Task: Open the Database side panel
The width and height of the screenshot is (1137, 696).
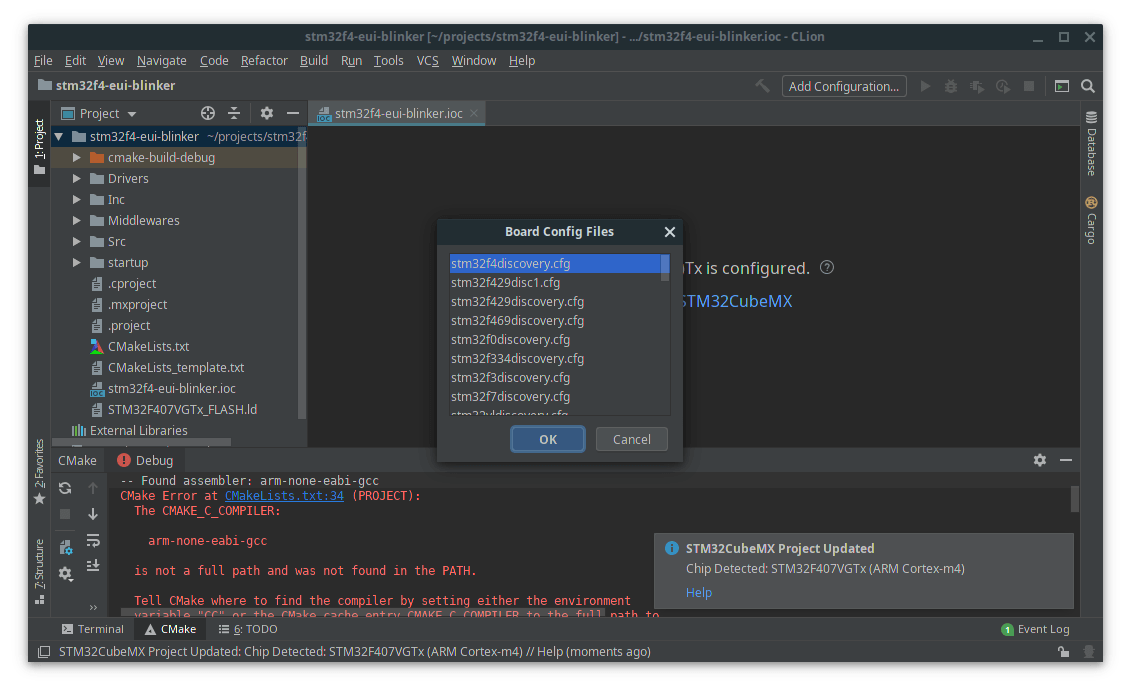Action: [1091, 144]
